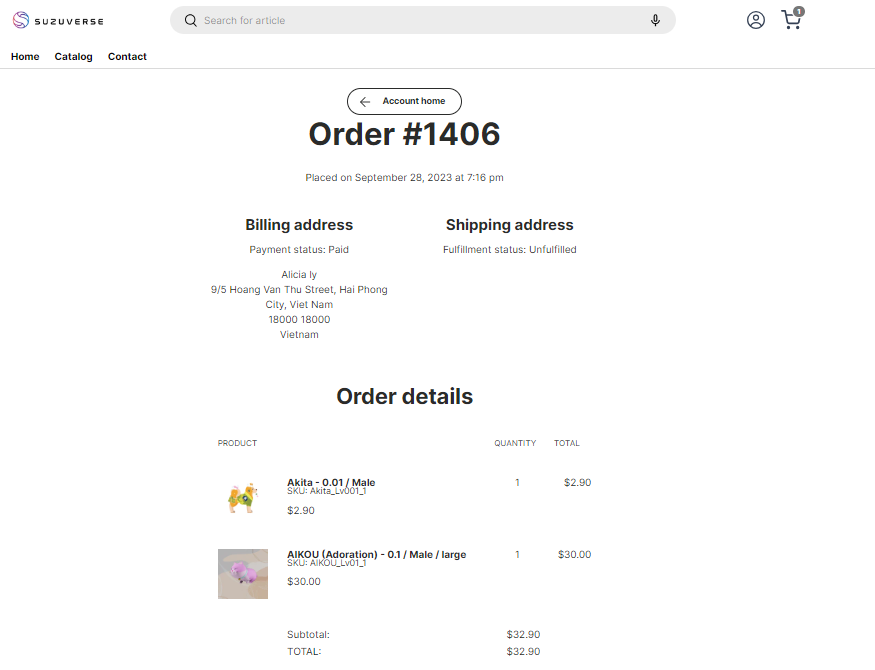
Task: Open the Akita - 0.01 / Male product
Action: point(330,482)
